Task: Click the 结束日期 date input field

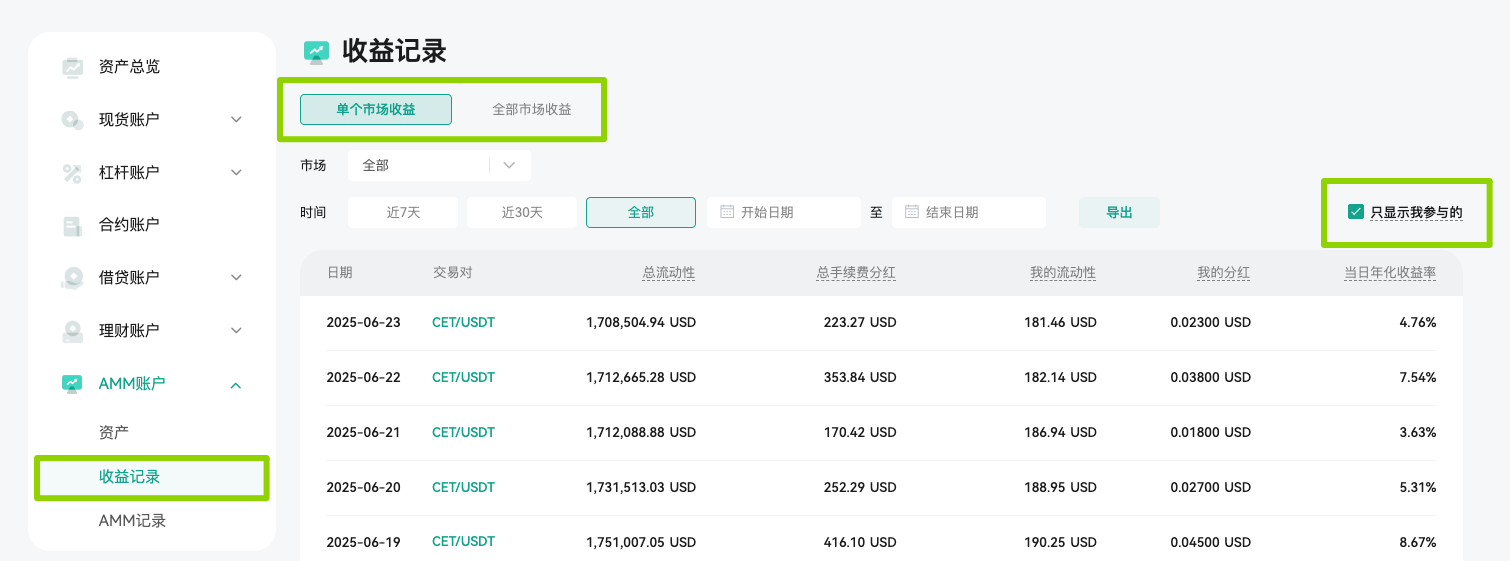Action: [x=969, y=212]
